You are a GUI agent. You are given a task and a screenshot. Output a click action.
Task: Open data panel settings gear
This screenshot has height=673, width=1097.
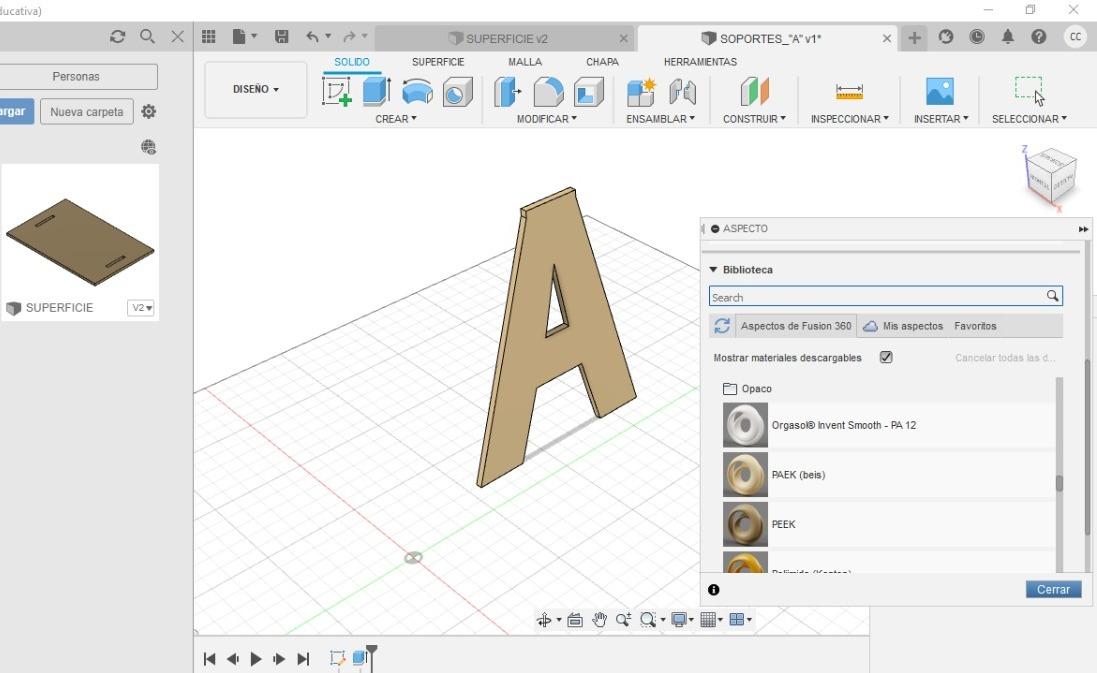(x=148, y=111)
